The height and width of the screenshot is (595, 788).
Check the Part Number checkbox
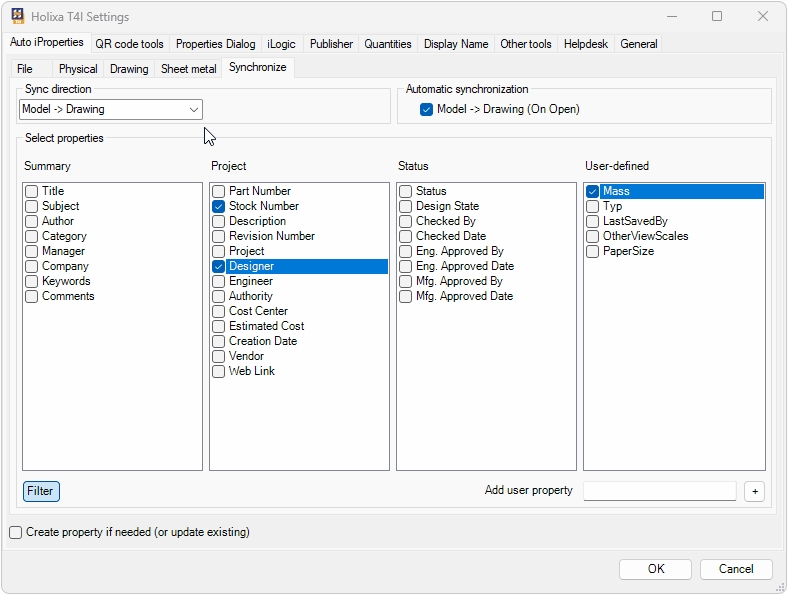pyautogui.click(x=219, y=191)
